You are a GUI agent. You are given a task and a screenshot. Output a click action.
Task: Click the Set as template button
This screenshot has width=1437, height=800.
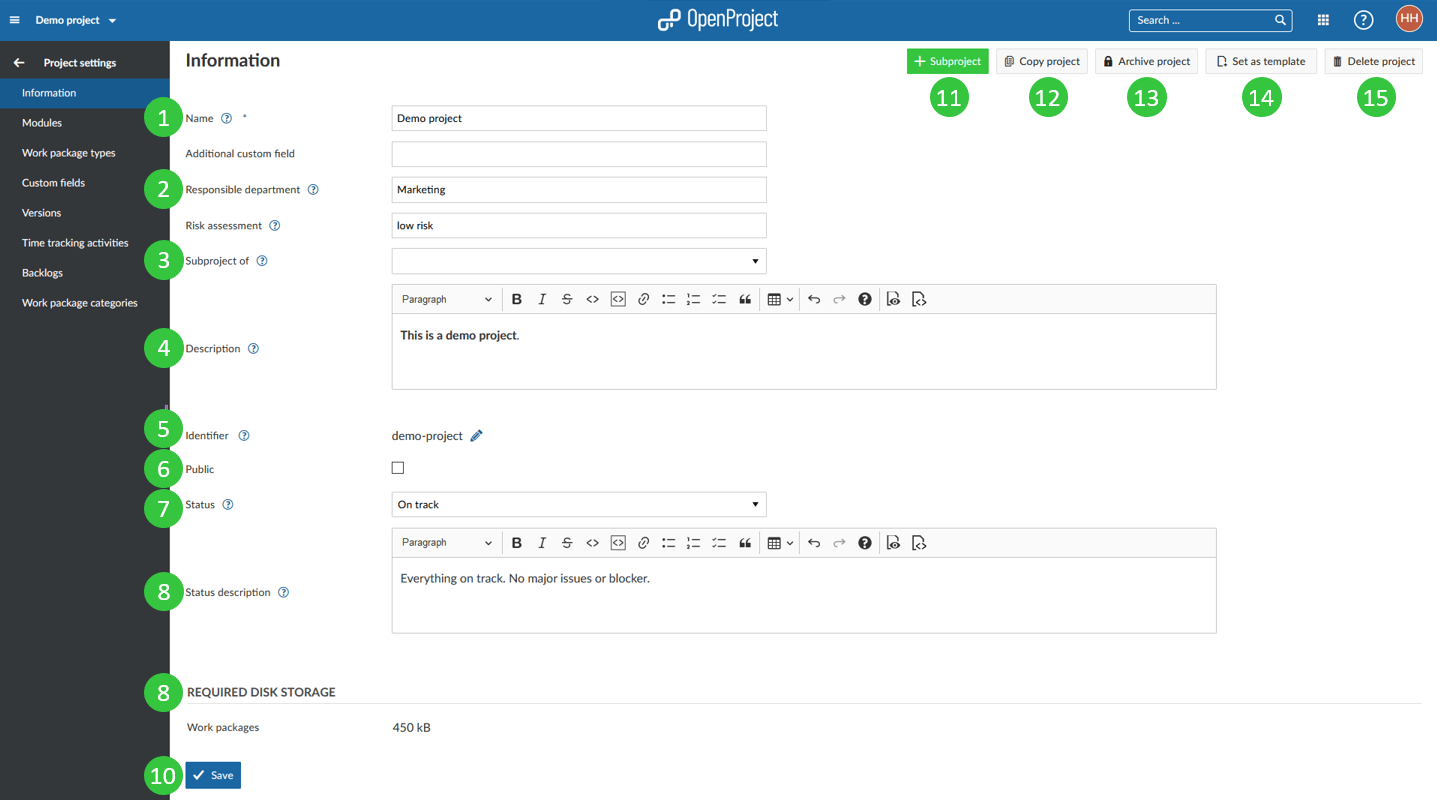click(1261, 61)
